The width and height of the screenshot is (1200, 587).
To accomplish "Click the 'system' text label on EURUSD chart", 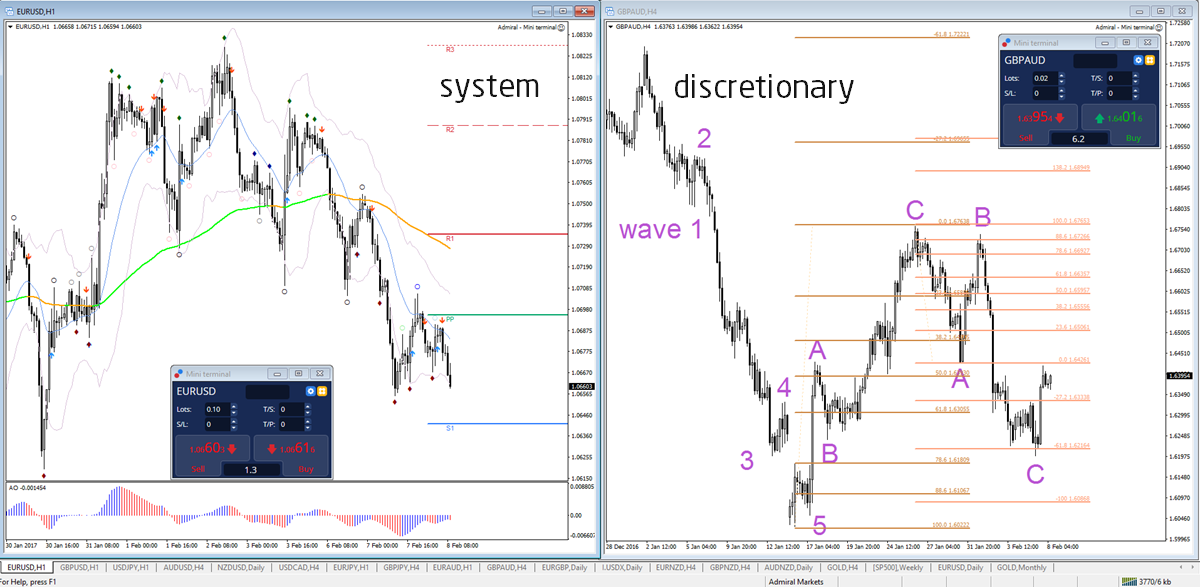I will pos(489,87).
